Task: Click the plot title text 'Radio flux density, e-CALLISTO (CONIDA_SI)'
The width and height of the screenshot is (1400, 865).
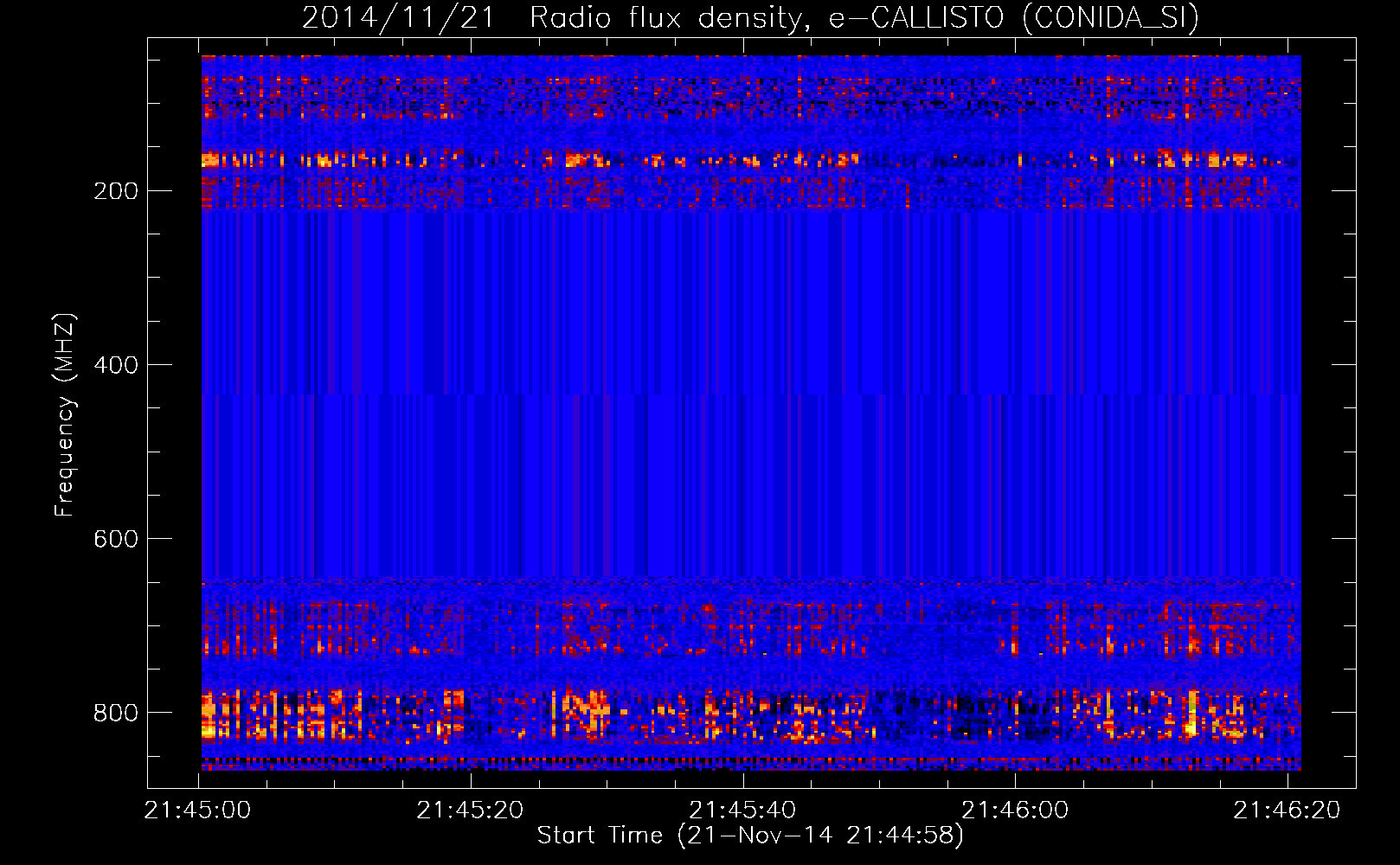Action: pyautogui.click(x=864, y=18)
